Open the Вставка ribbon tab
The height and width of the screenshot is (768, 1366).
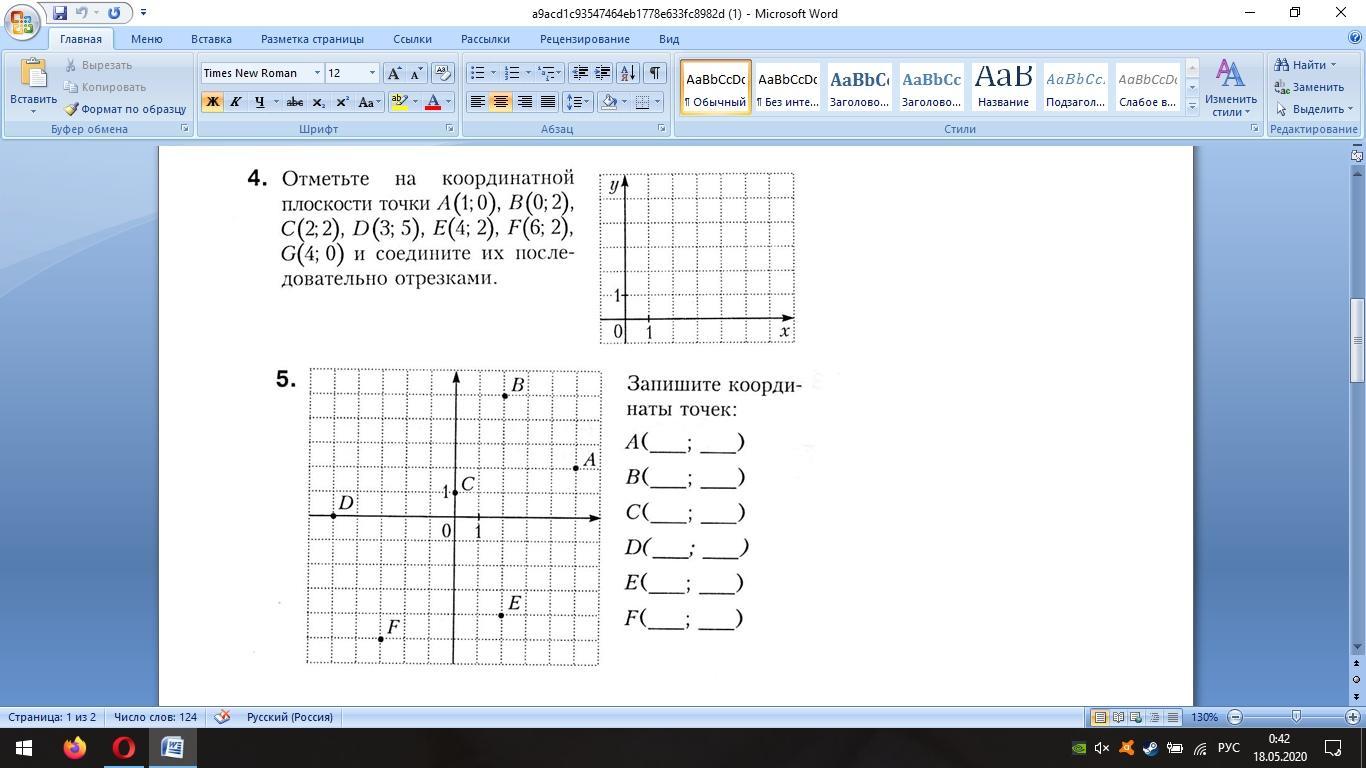coord(211,39)
